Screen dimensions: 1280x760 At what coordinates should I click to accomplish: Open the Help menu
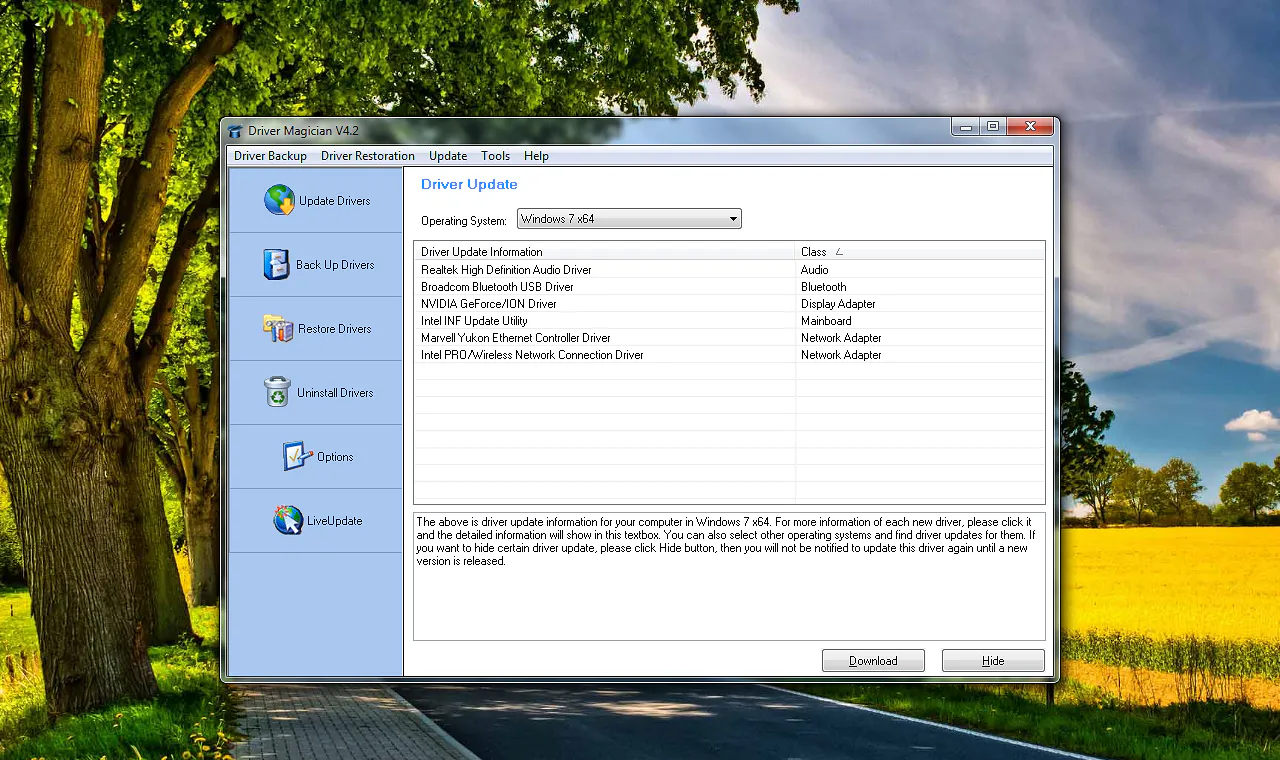(536, 156)
